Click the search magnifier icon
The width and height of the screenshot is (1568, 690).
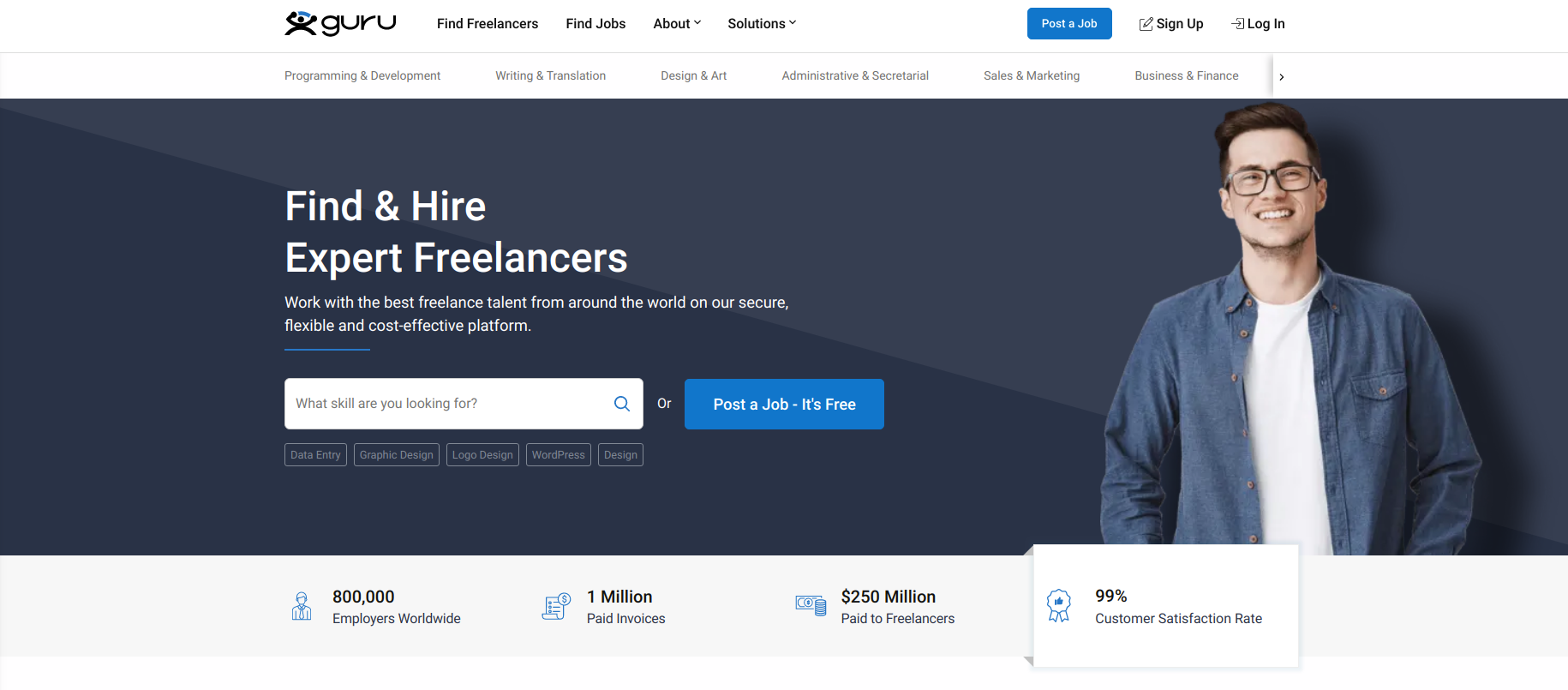click(622, 404)
